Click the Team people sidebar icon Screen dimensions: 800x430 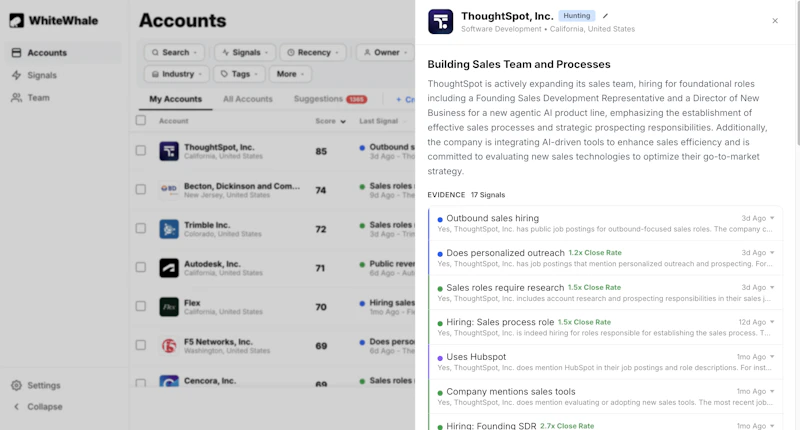[x=16, y=97]
